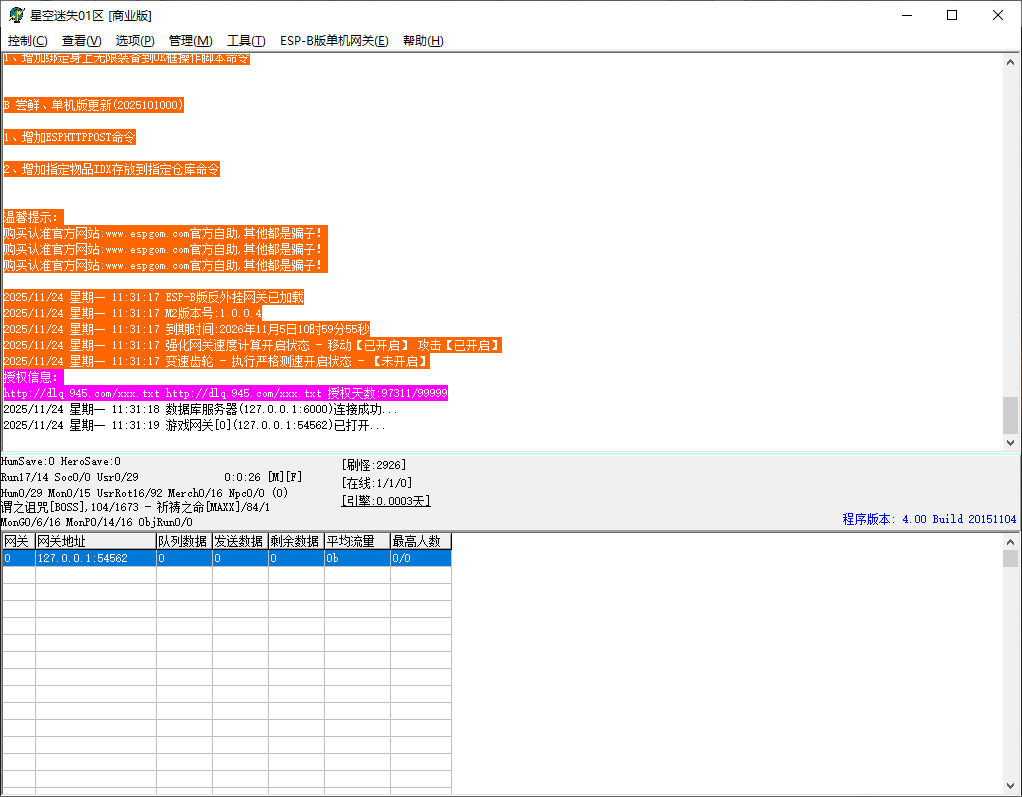Open the 工具(T) menu
The image size is (1022, 797).
point(246,41)
